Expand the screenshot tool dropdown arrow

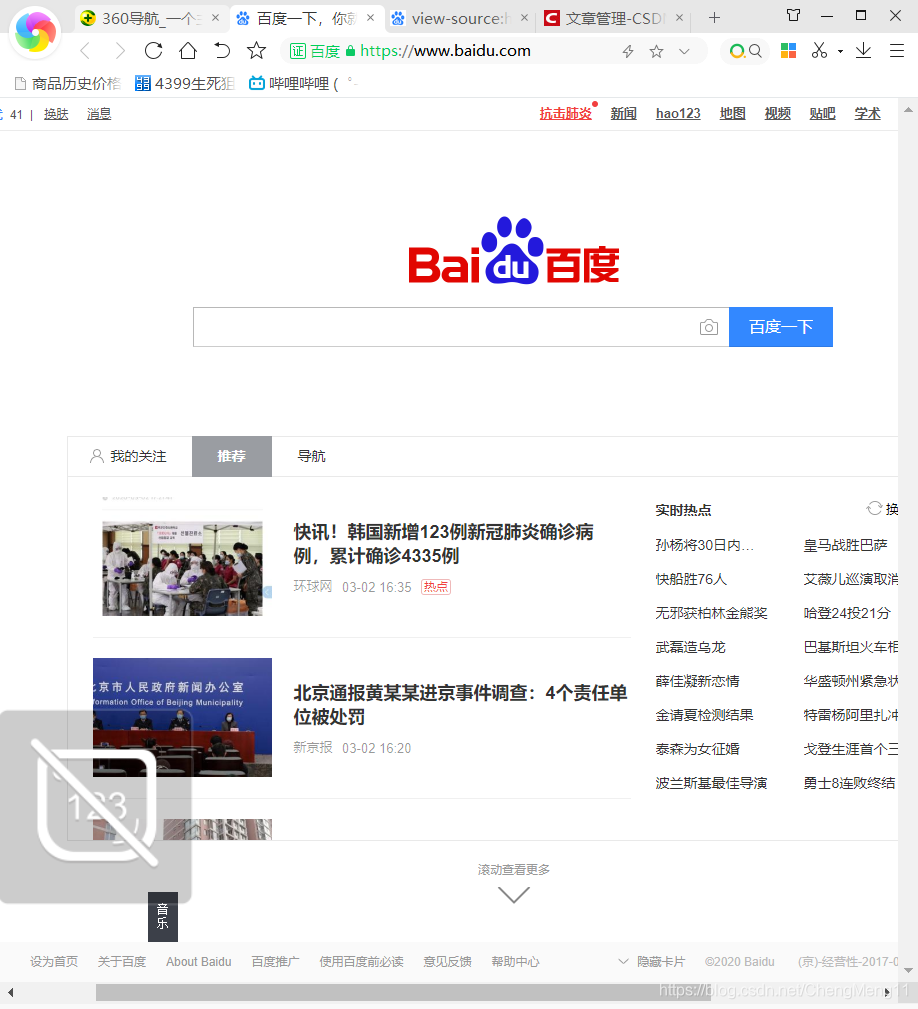point(840,51)
